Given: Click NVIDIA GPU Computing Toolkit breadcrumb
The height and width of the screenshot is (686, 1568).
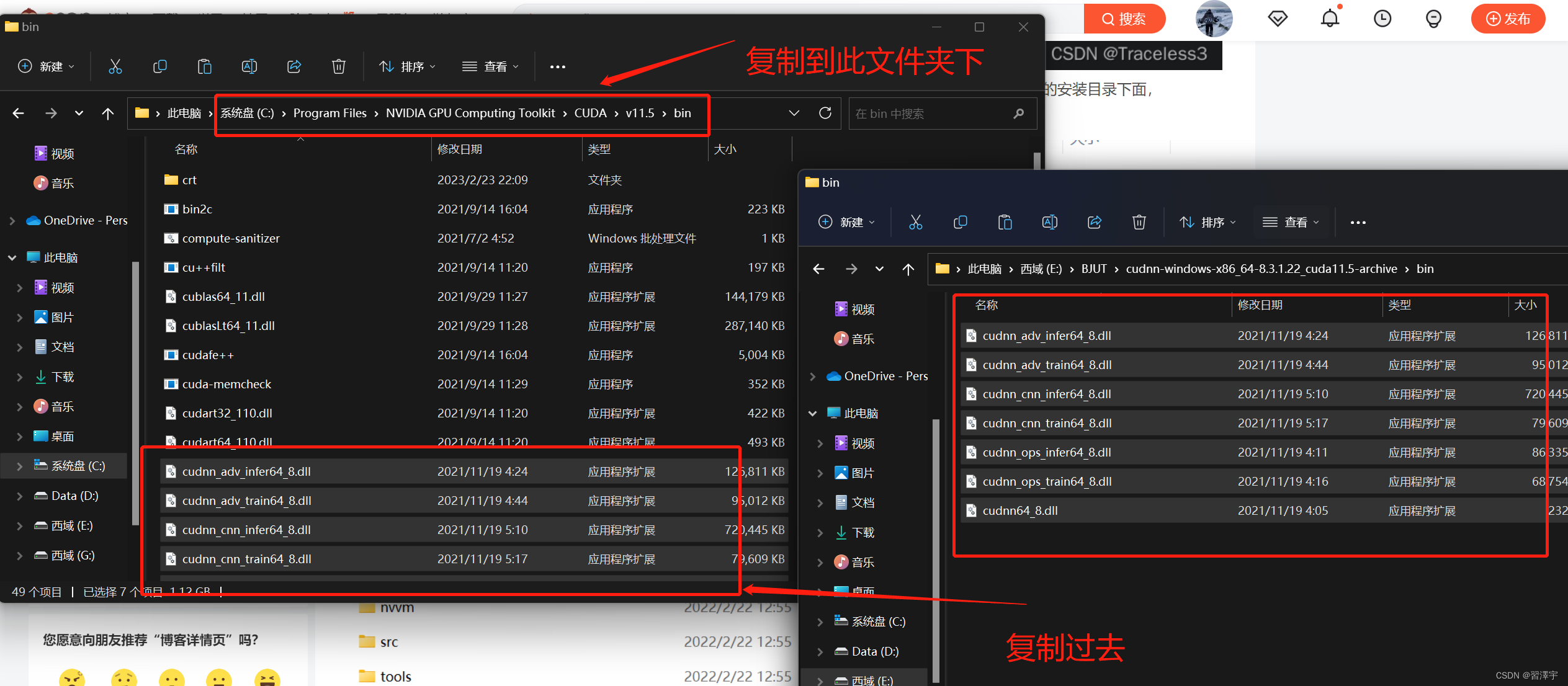Looking at the screenshot, I should pyautogui.click(x=470, y=113).
